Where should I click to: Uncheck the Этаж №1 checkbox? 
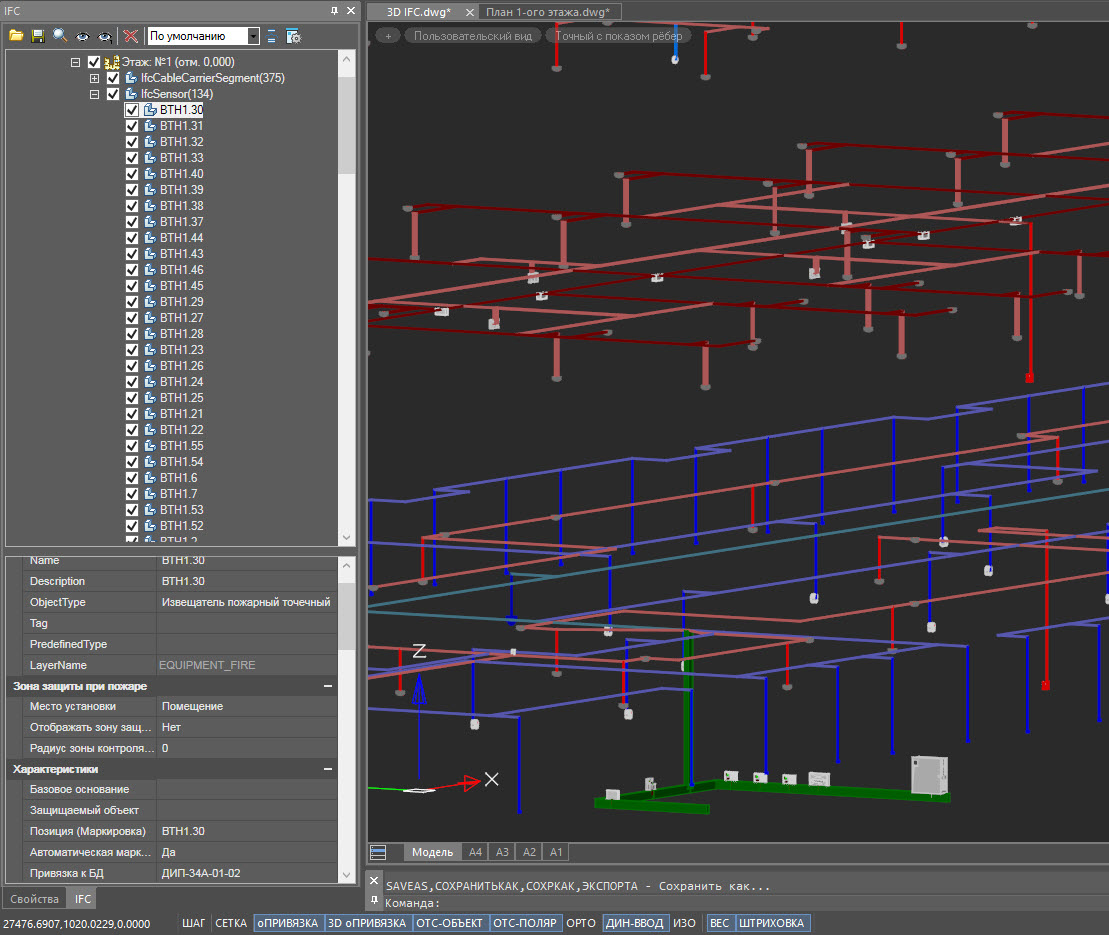click(93, 60)
